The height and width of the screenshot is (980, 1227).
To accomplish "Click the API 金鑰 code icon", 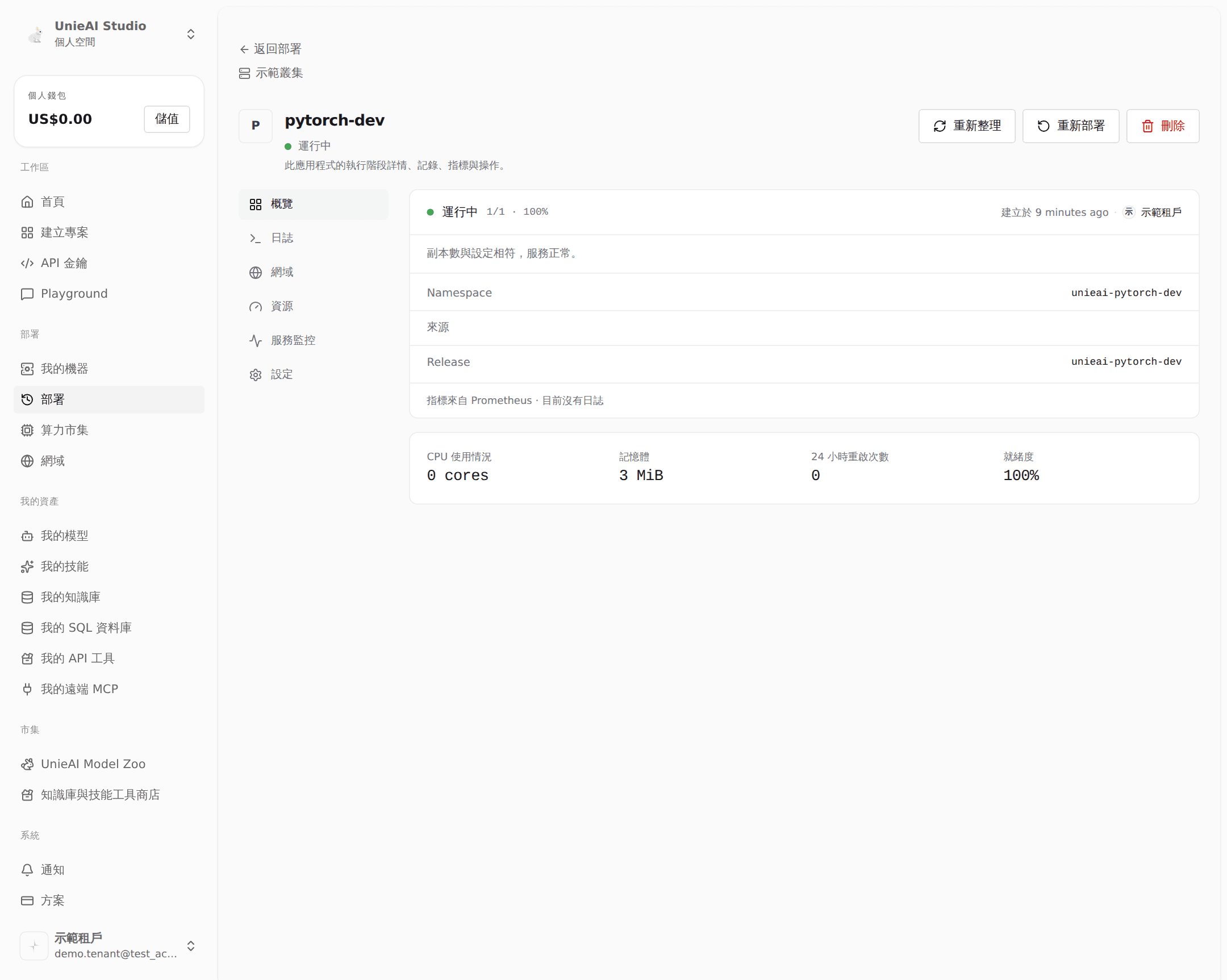I will pos(27,263).
